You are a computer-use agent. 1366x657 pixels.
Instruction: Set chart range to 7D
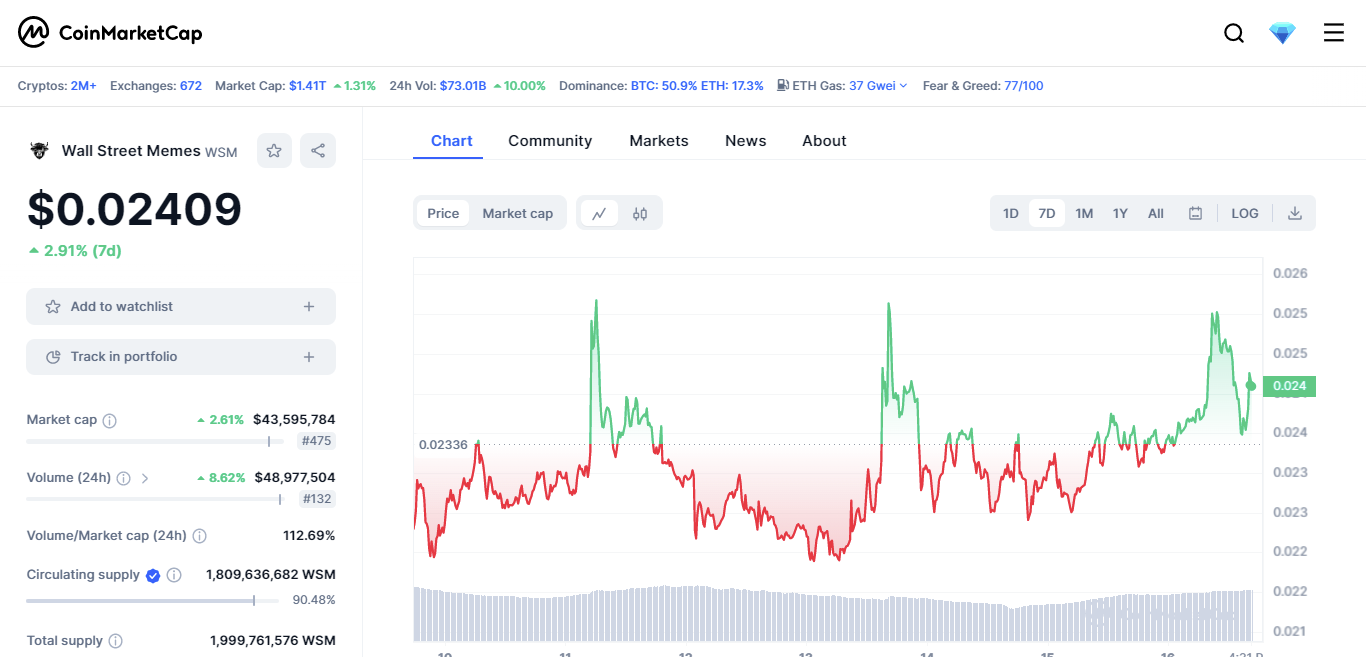point(1047,213)
